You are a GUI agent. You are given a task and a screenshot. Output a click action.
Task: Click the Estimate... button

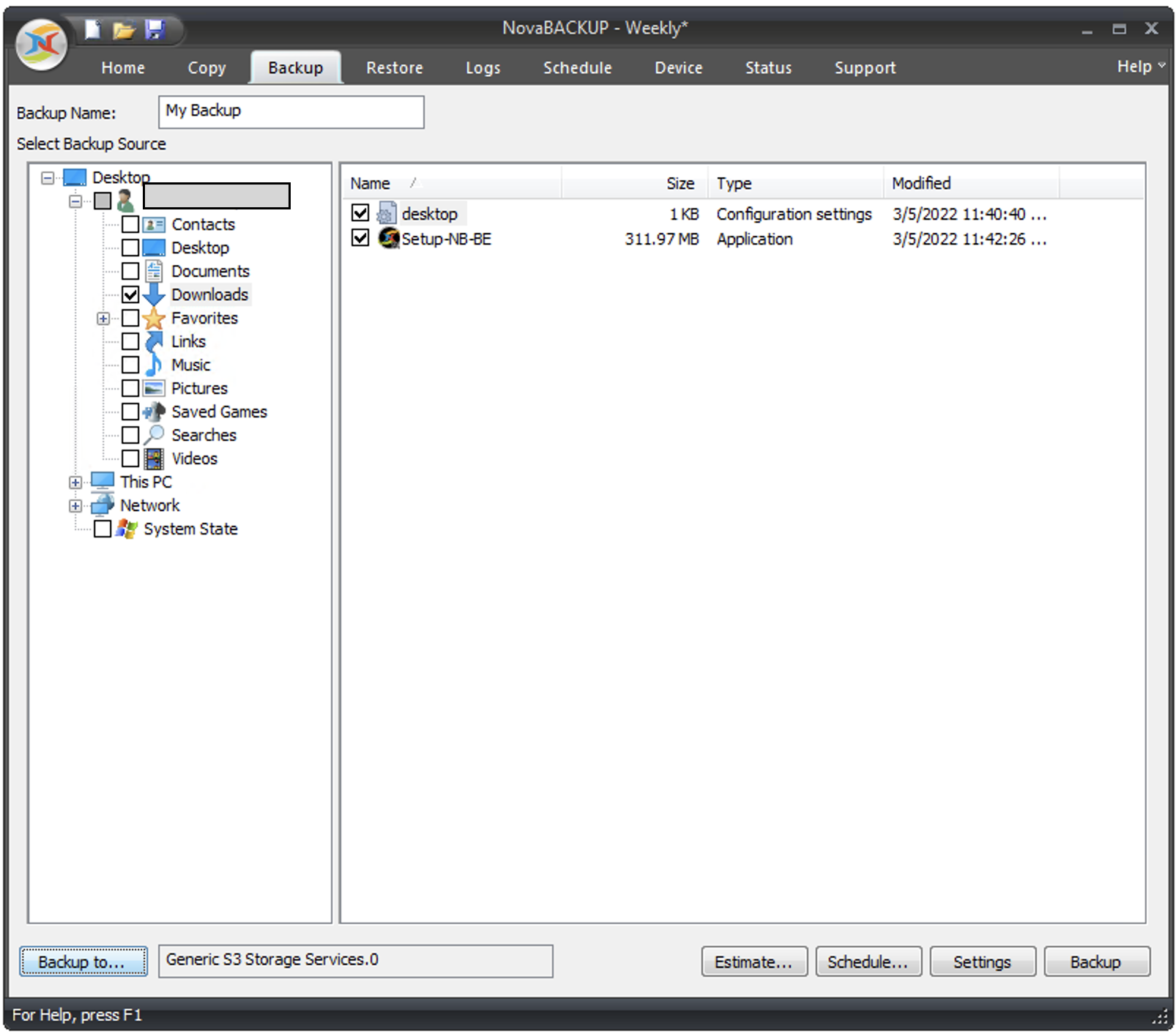coord(754,962)
